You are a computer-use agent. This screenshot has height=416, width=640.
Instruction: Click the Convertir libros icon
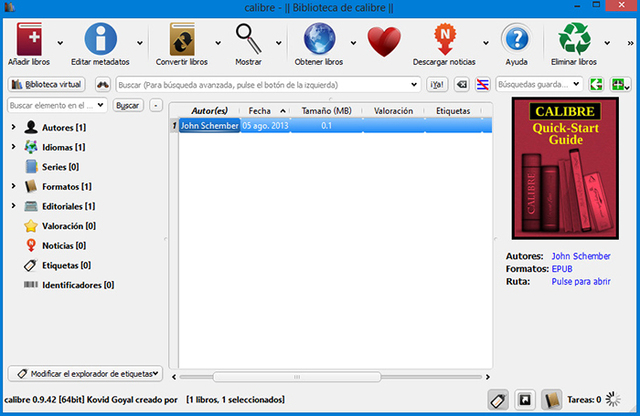[x=182, y=39]
